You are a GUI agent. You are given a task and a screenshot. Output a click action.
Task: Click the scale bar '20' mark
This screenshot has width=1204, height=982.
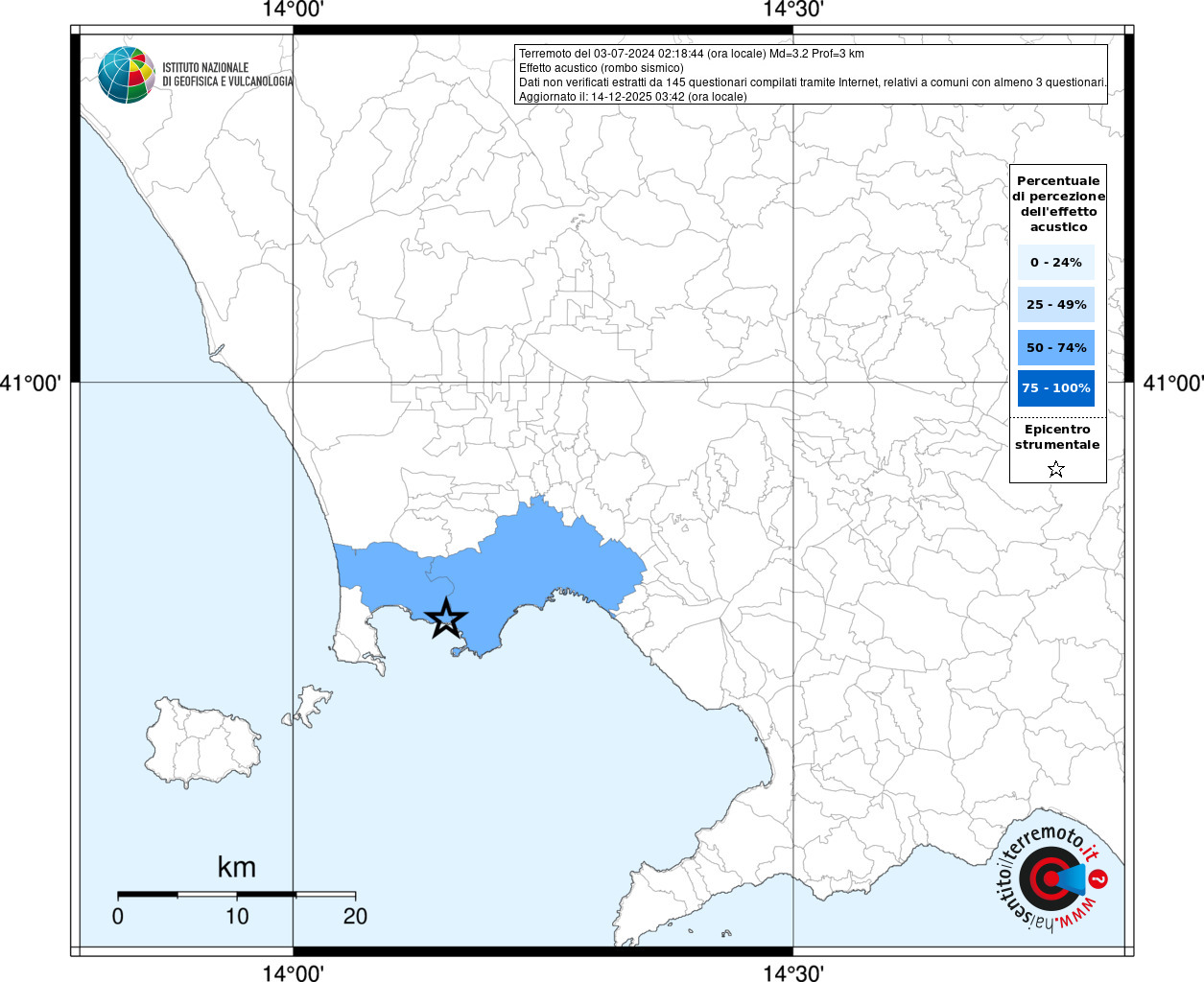355,916
